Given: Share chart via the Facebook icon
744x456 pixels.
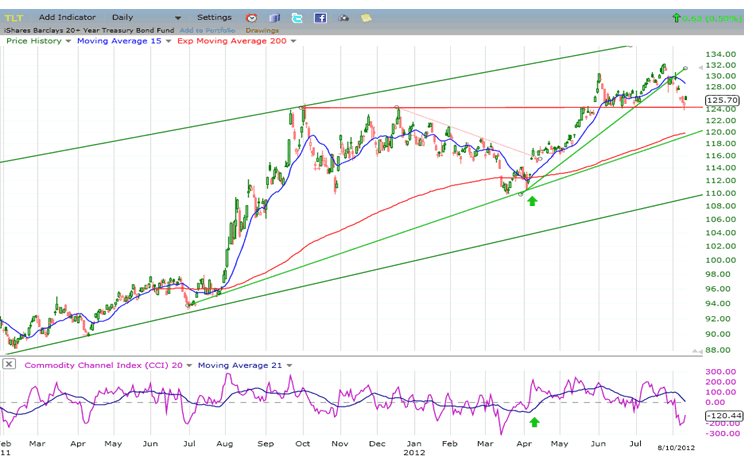Looking at the screenshot, I should 320,18.
